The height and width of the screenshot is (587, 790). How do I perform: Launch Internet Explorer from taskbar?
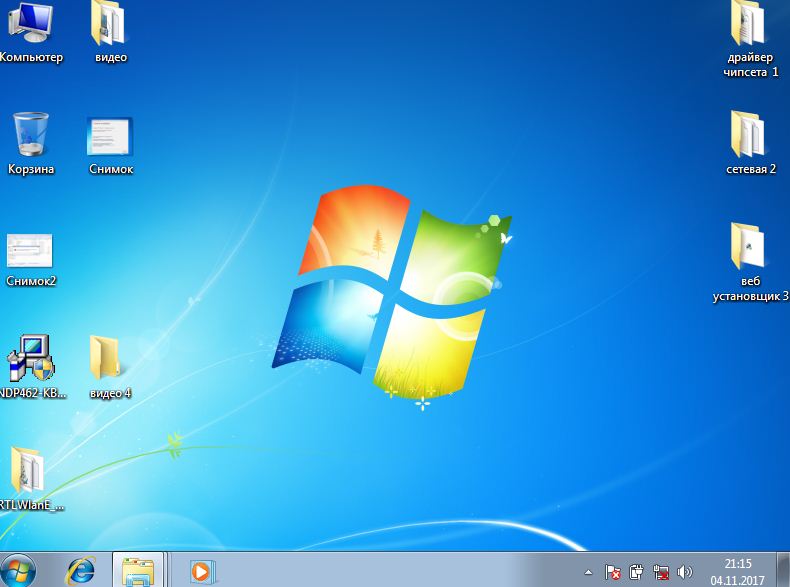tap(80, 570)
